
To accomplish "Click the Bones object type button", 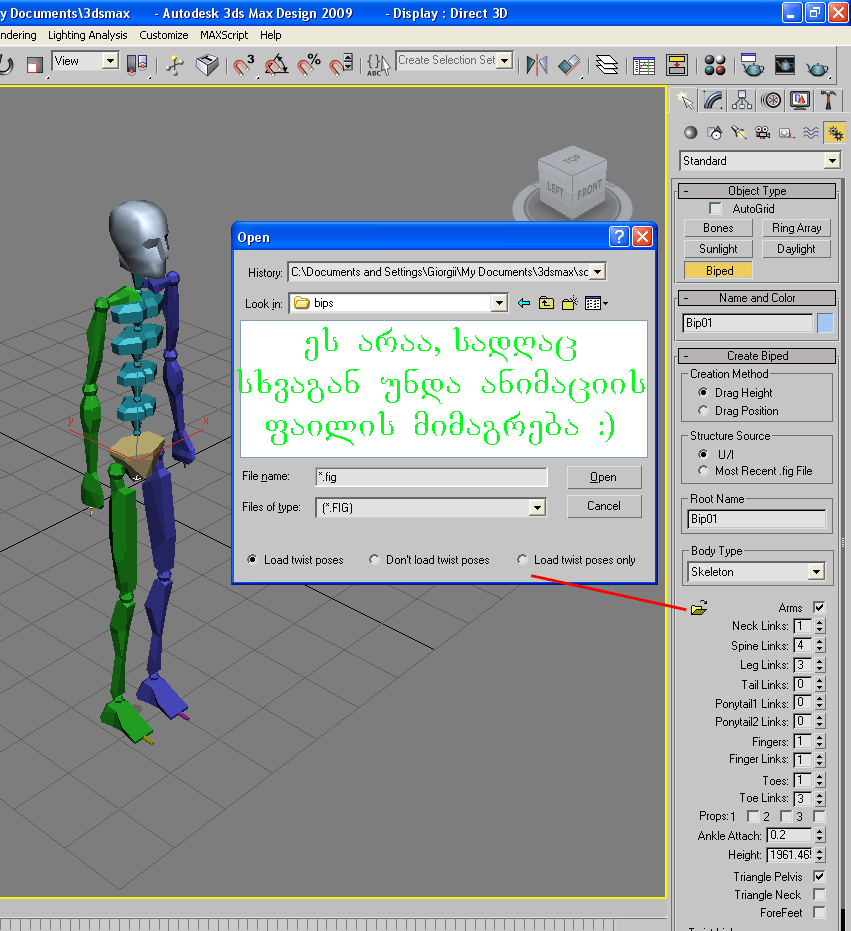I will click(718, 228).
